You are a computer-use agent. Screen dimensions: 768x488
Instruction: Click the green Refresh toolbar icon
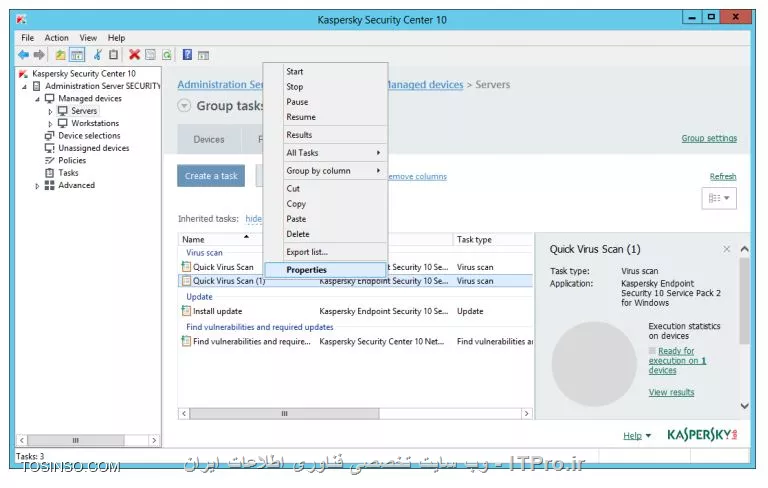click(167, 55)
